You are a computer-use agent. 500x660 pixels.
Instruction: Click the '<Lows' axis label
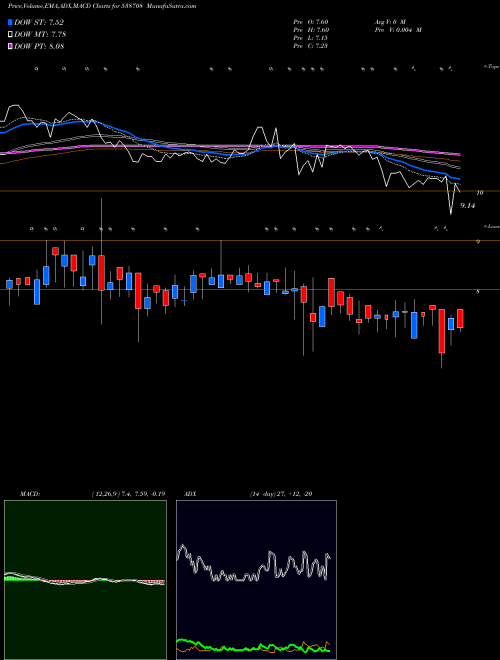click(x=492, y=226)
